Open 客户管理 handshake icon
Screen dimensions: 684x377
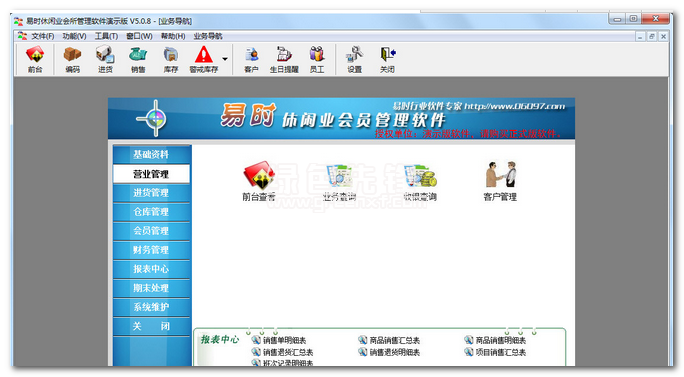[500, 181]
